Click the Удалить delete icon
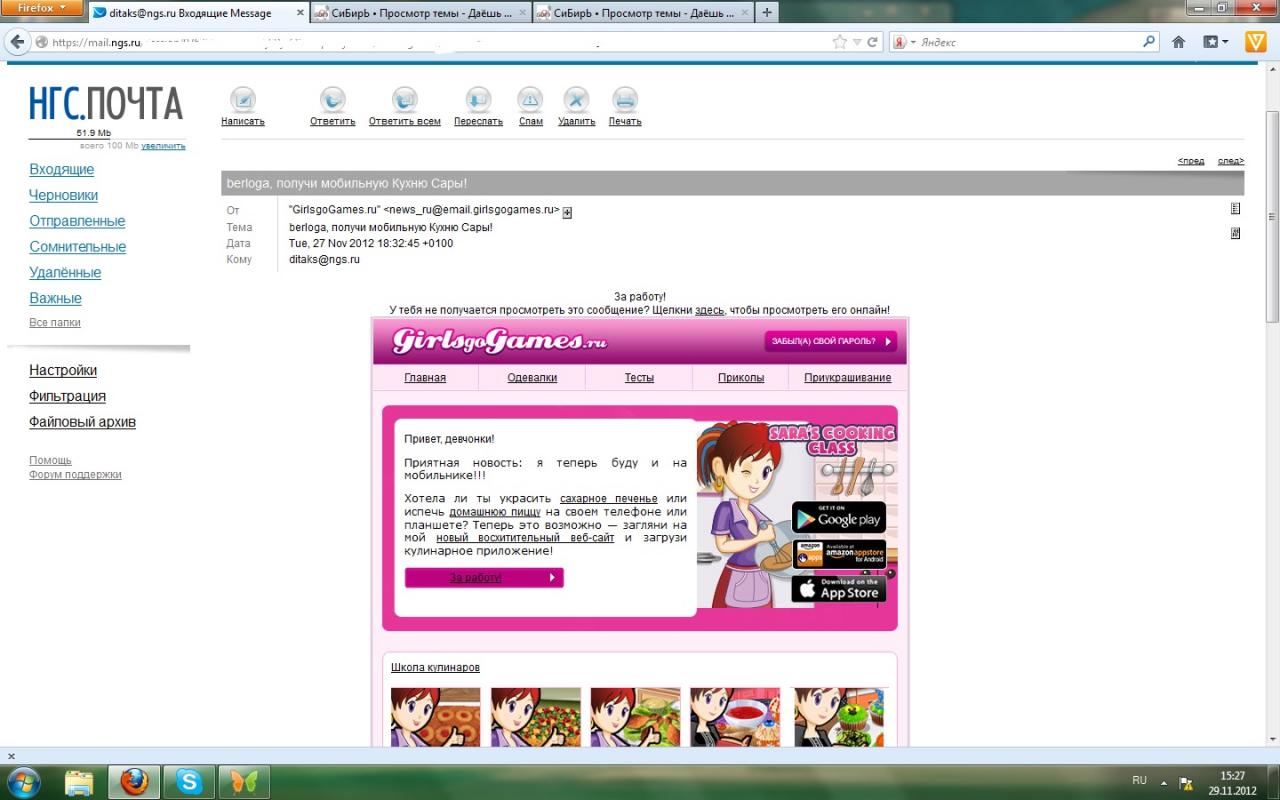This screenshot has height=800, width=1280. pyautogui.click(x=576, y=100)
